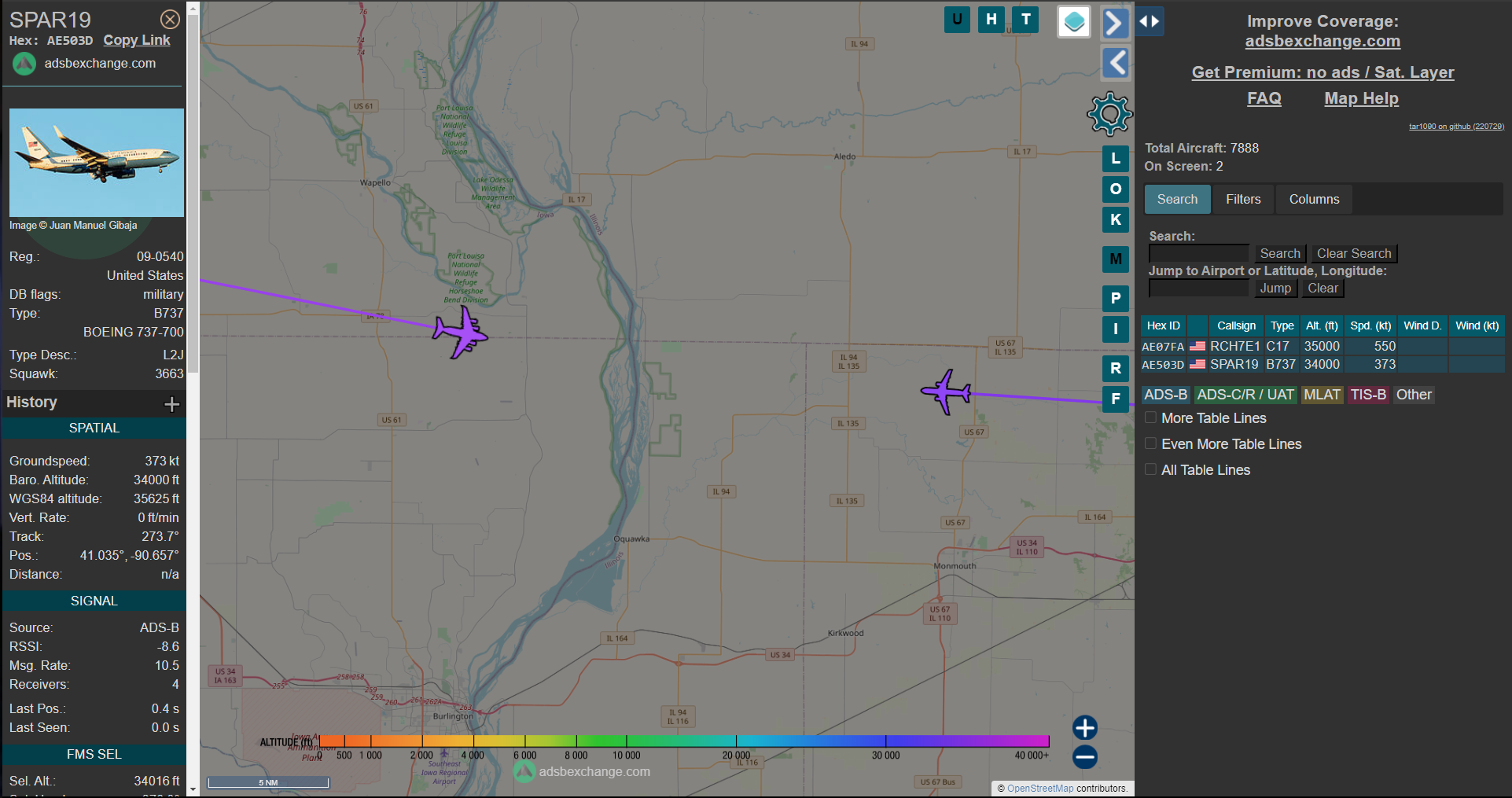This screenshot has height=798, width=1512.
Task: Open tar1090 on github link
Action: pyautogui.click(x=1456, y=127)
